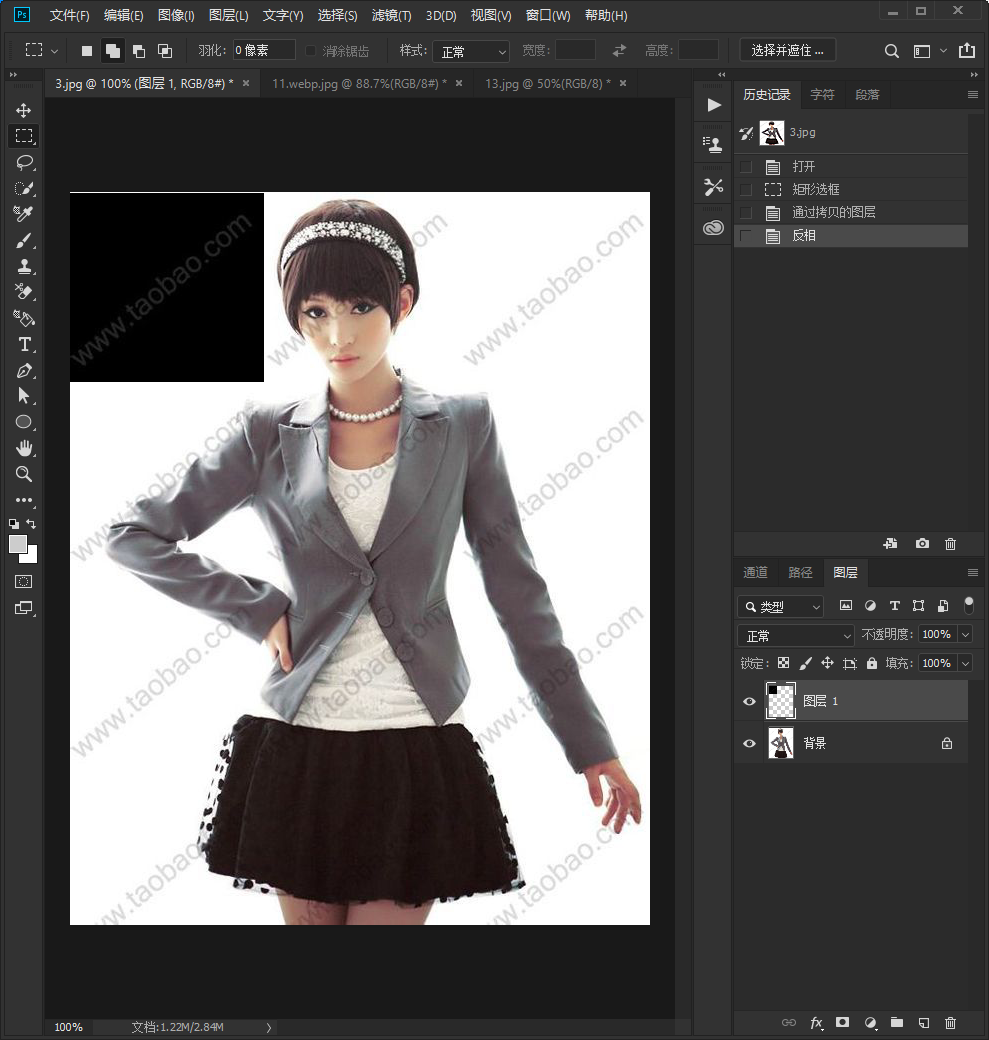This screenshot has width=989, height=1040.
Task: Open the 样式 style dropdown
Action: pyautogui.click(x=471, y=51)
